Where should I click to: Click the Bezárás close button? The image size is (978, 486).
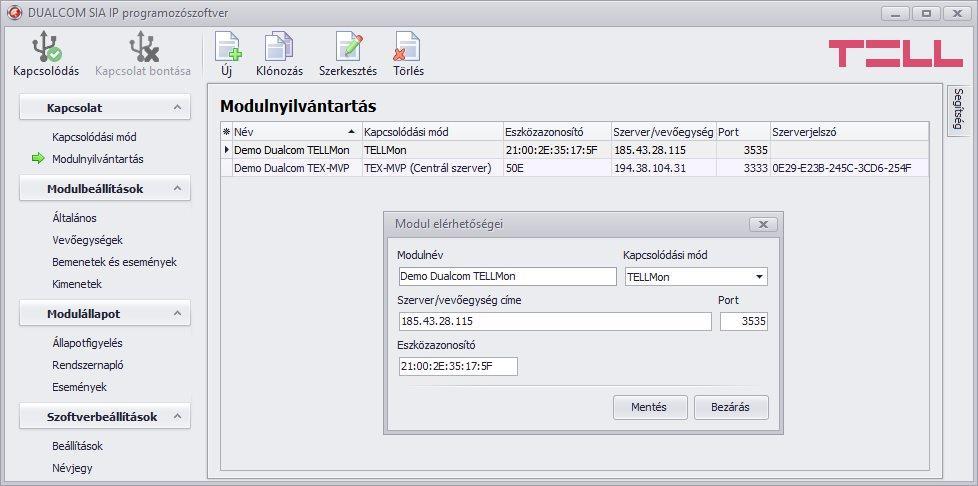point(731,407)
